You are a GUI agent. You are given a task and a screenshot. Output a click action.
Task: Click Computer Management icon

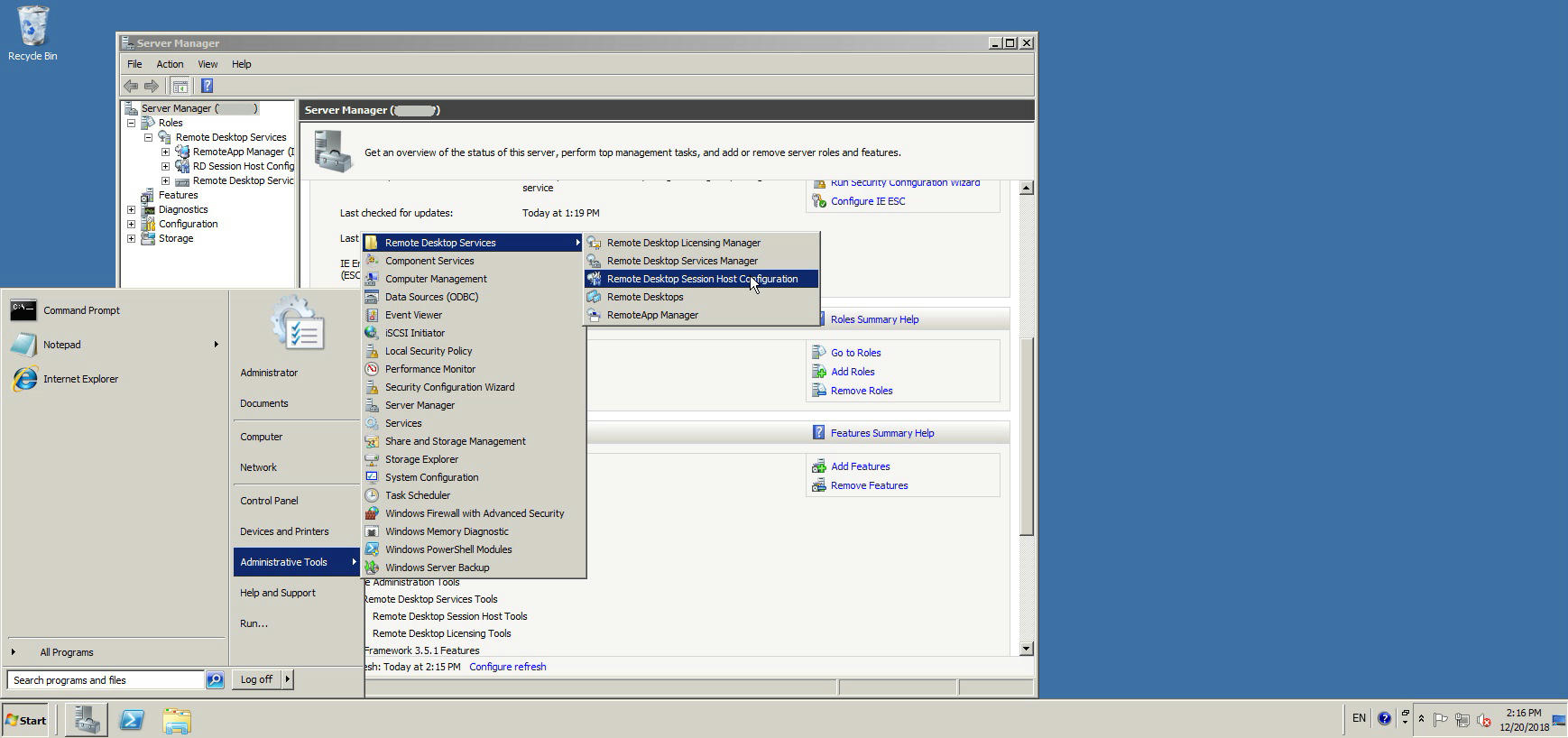pyautogui.click(x=372, y=279)
